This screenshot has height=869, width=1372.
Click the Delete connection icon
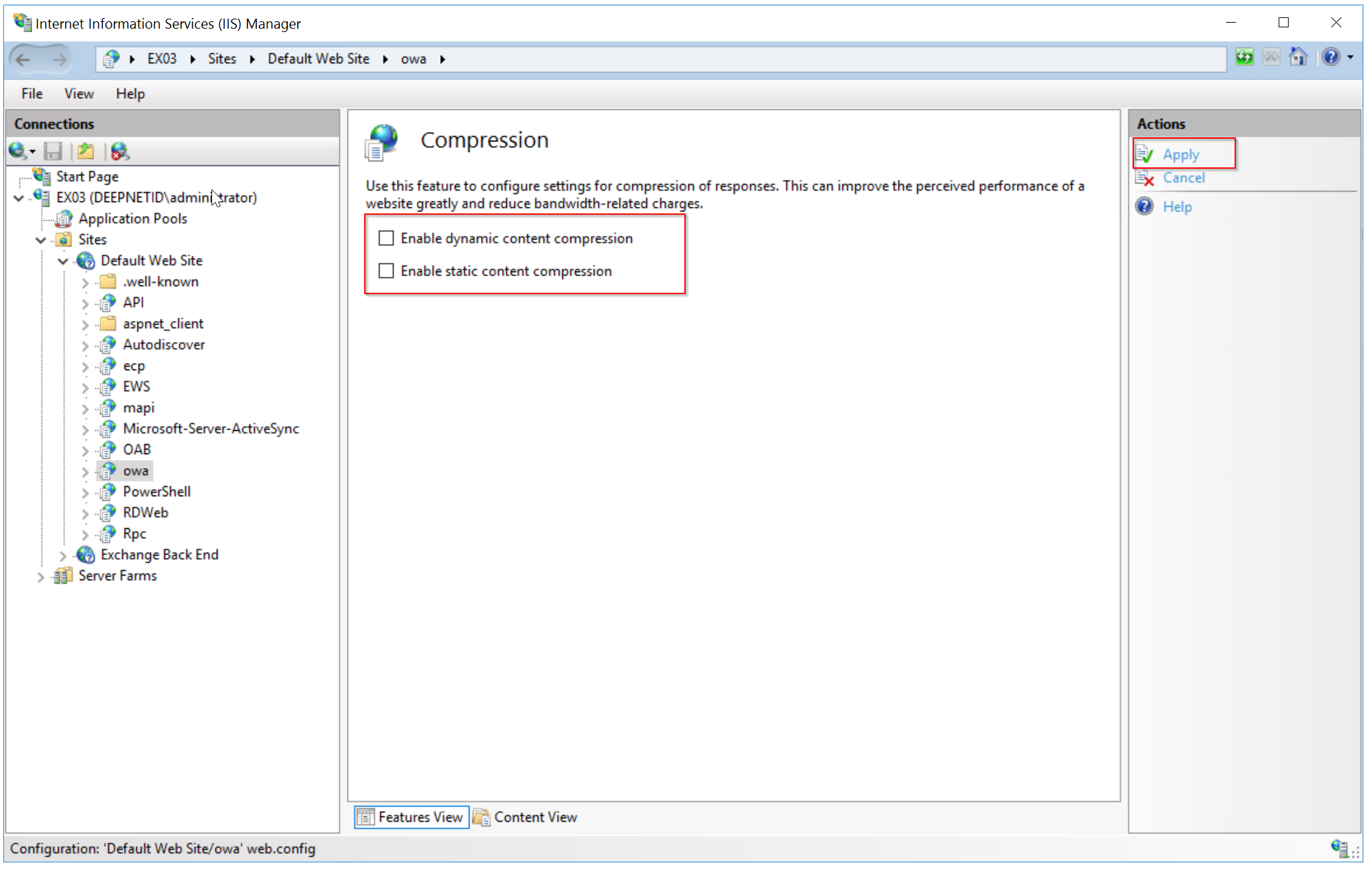120,151
